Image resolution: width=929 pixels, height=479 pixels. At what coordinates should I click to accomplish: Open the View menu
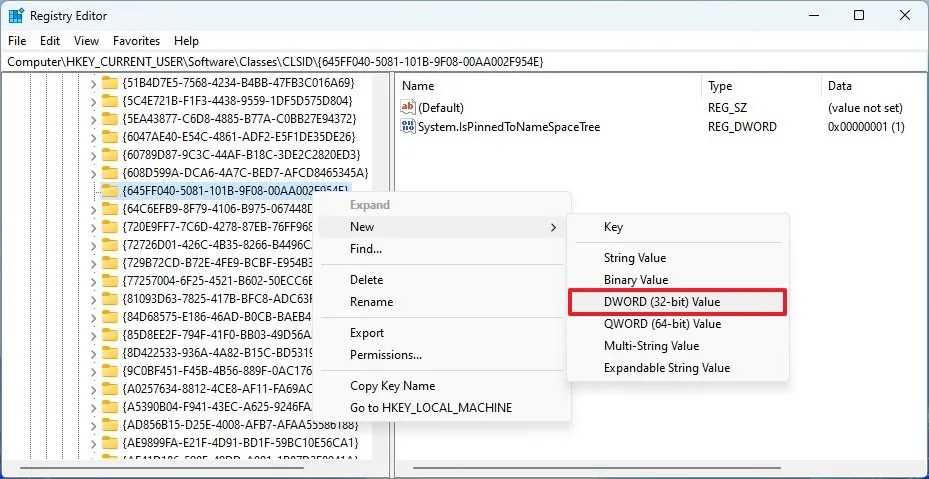click(87, 41)
